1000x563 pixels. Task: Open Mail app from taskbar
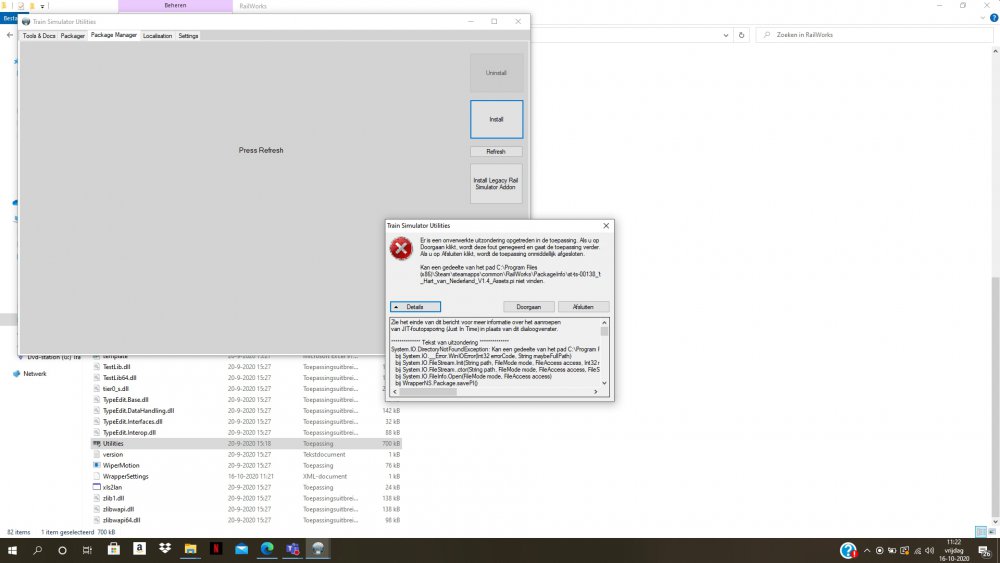(241, 549)
